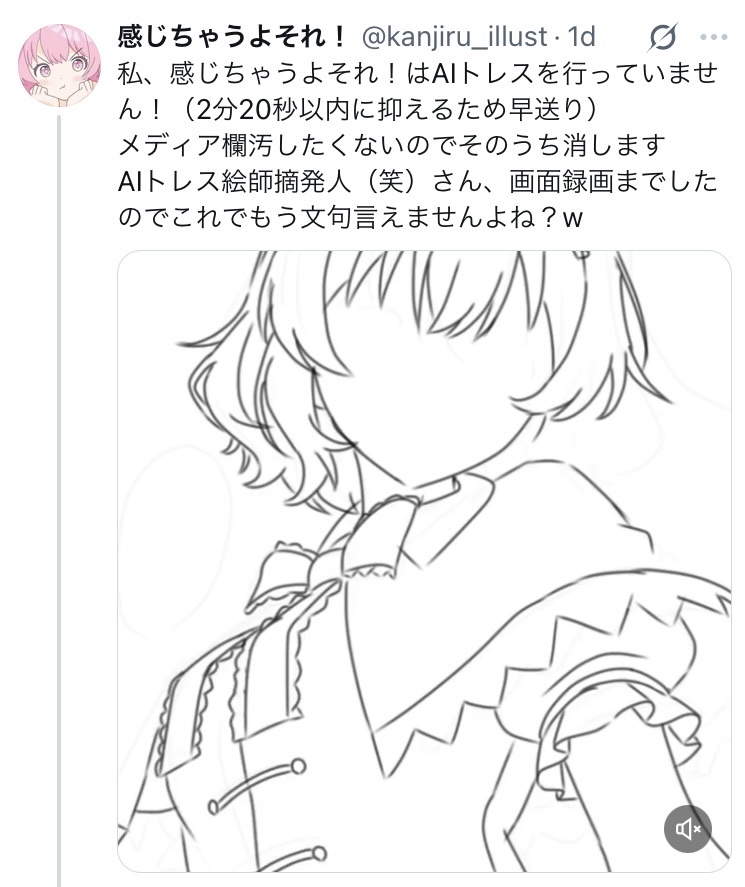
Task: Tap the line mentioning AIトレス絵師摘発人（笑）
Action: pos(417,182)
